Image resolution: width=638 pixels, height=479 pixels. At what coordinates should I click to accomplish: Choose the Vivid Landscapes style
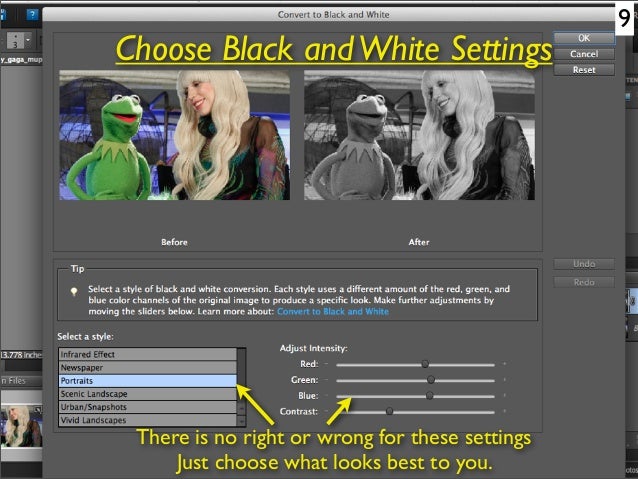147,420
